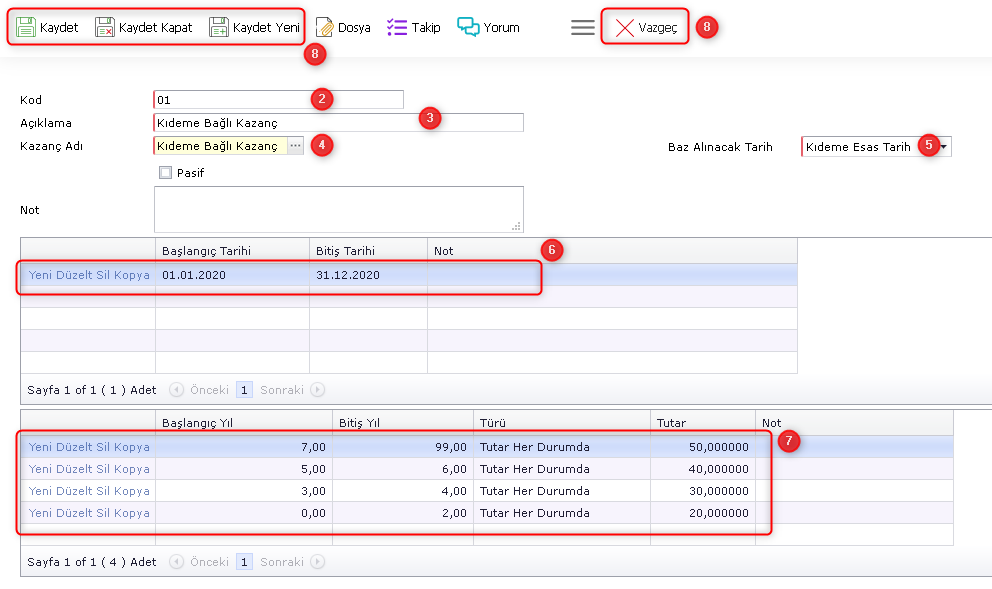Toggle the Pasif checkbox
Image resolution: width=992 pixels, height=589 pixels.
[x=166, y=173]
